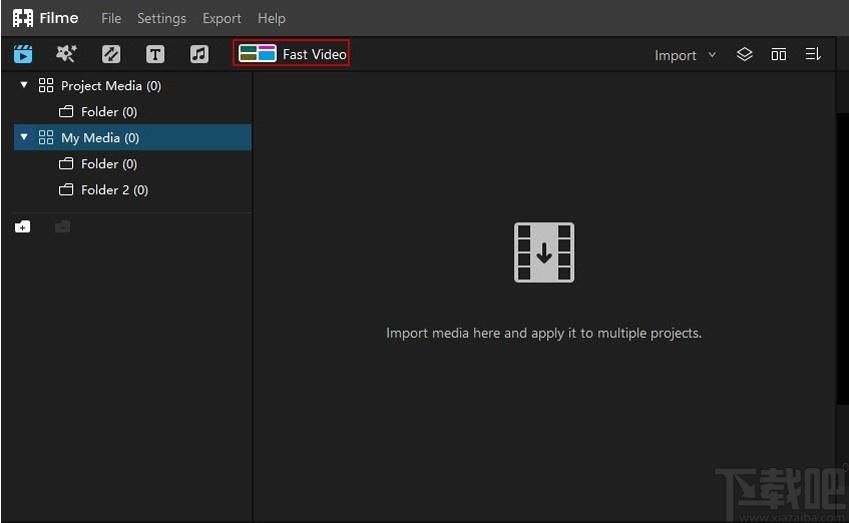Collapse the Project Media tree

coord(24,85)
